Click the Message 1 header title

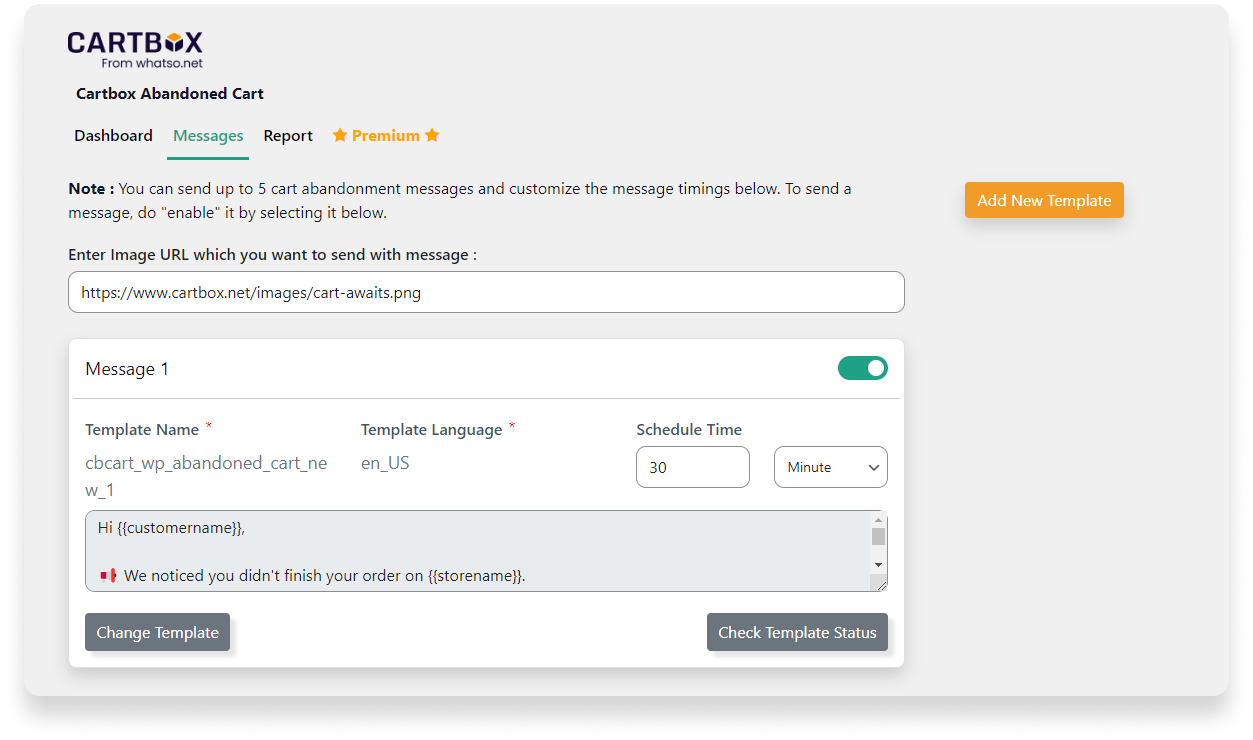[x=127, y=369]
